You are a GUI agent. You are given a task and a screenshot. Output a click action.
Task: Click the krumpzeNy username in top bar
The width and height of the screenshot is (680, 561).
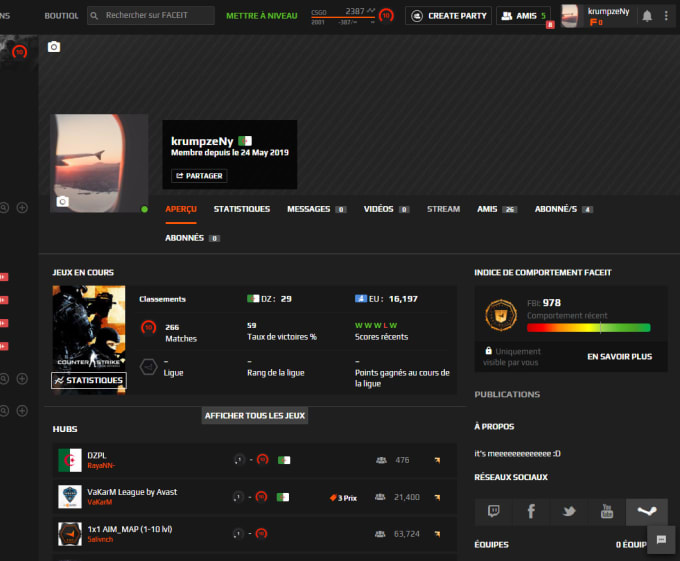[608, 11]
